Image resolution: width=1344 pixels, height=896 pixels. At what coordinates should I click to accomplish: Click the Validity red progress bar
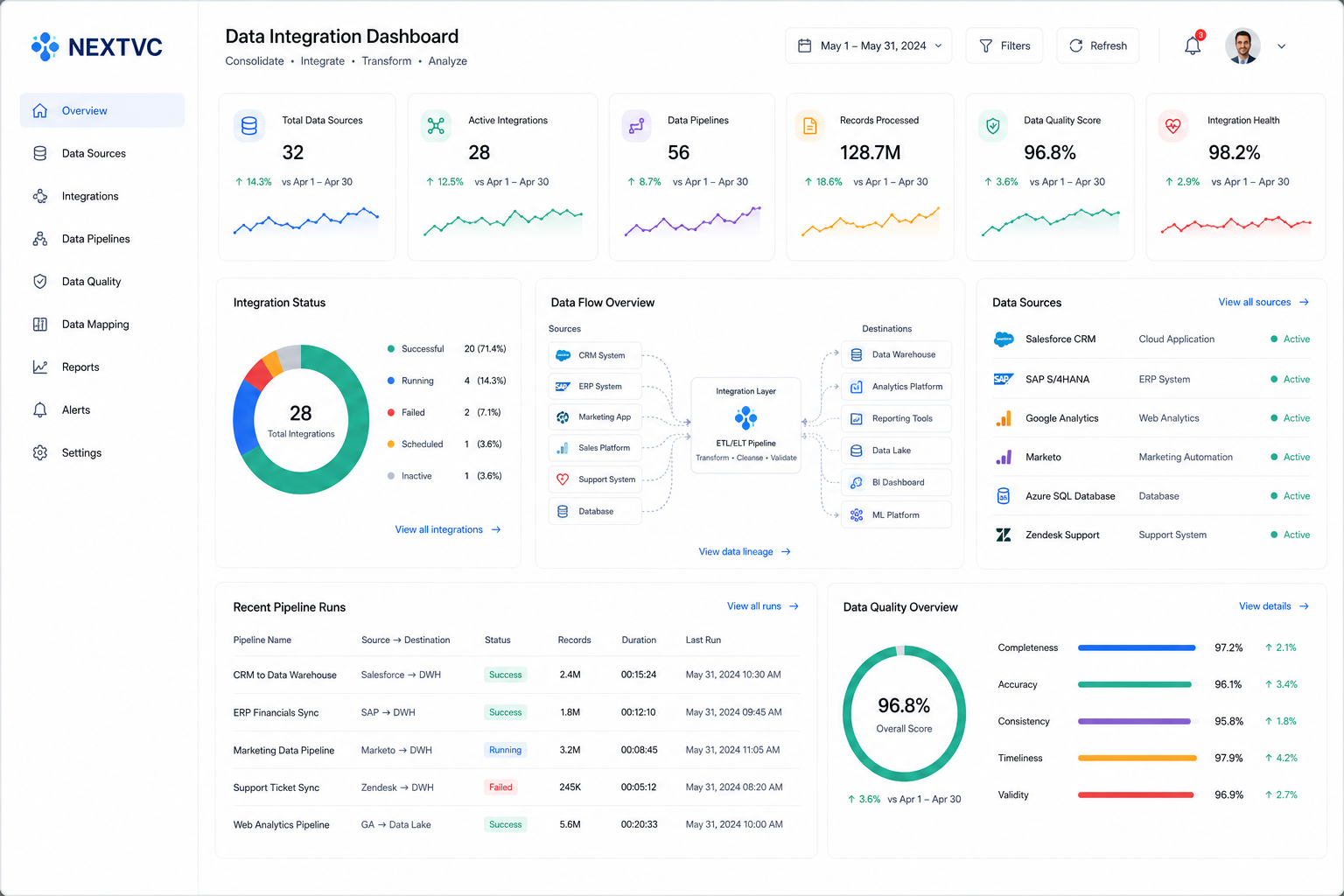(1137, 795)
